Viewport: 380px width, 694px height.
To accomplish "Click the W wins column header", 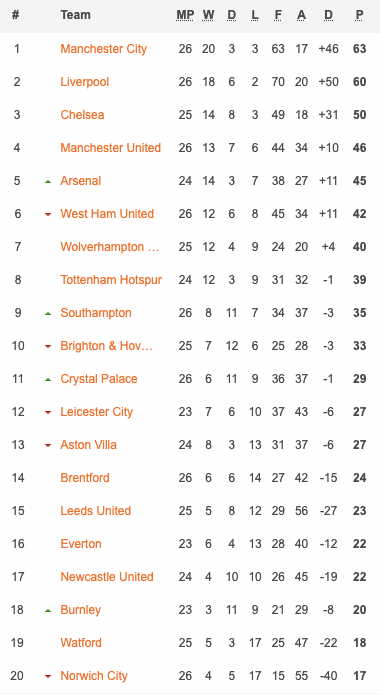I will coord(208,15).
